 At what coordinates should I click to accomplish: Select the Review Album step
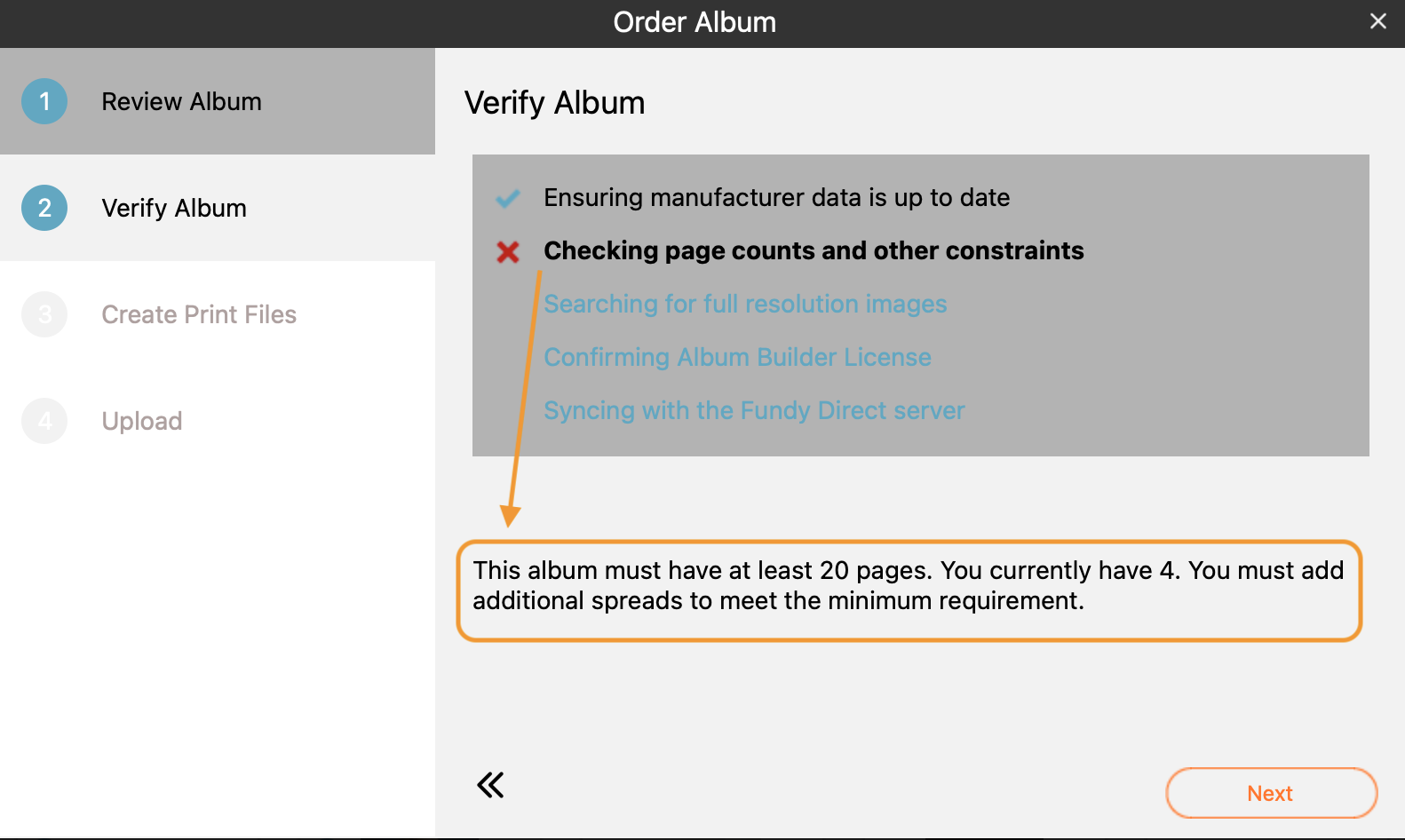tap(218, 101)
